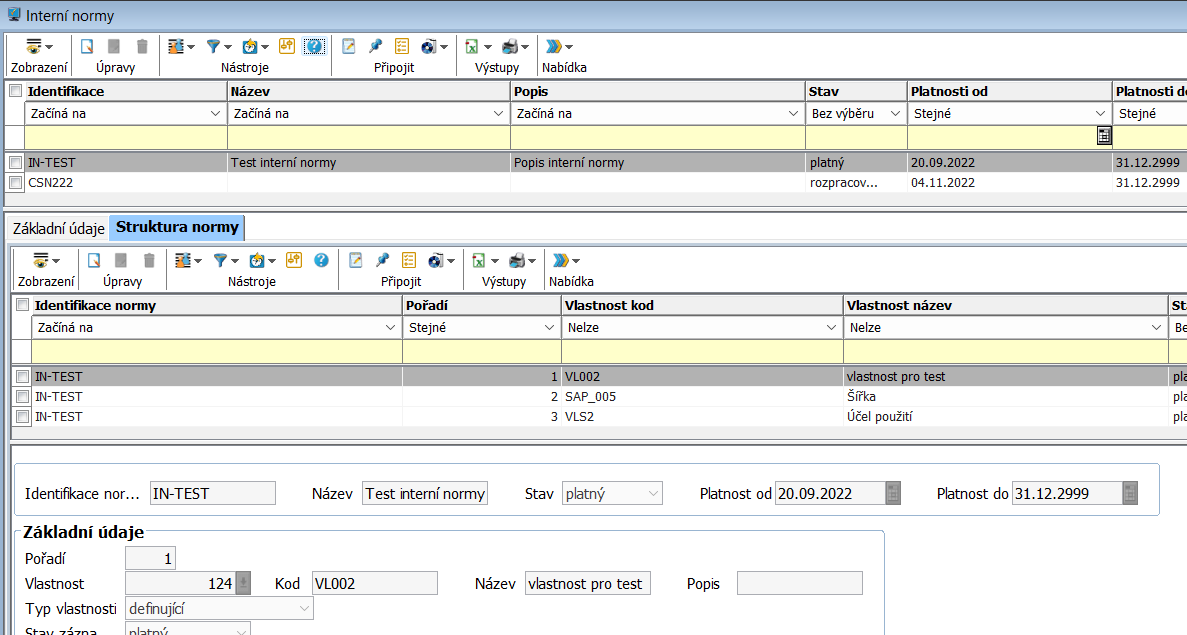Toggle the select-all checkbox in the Identifikace normy header
The height and width of the screenshot is (635, 1187).
(22, 305)
